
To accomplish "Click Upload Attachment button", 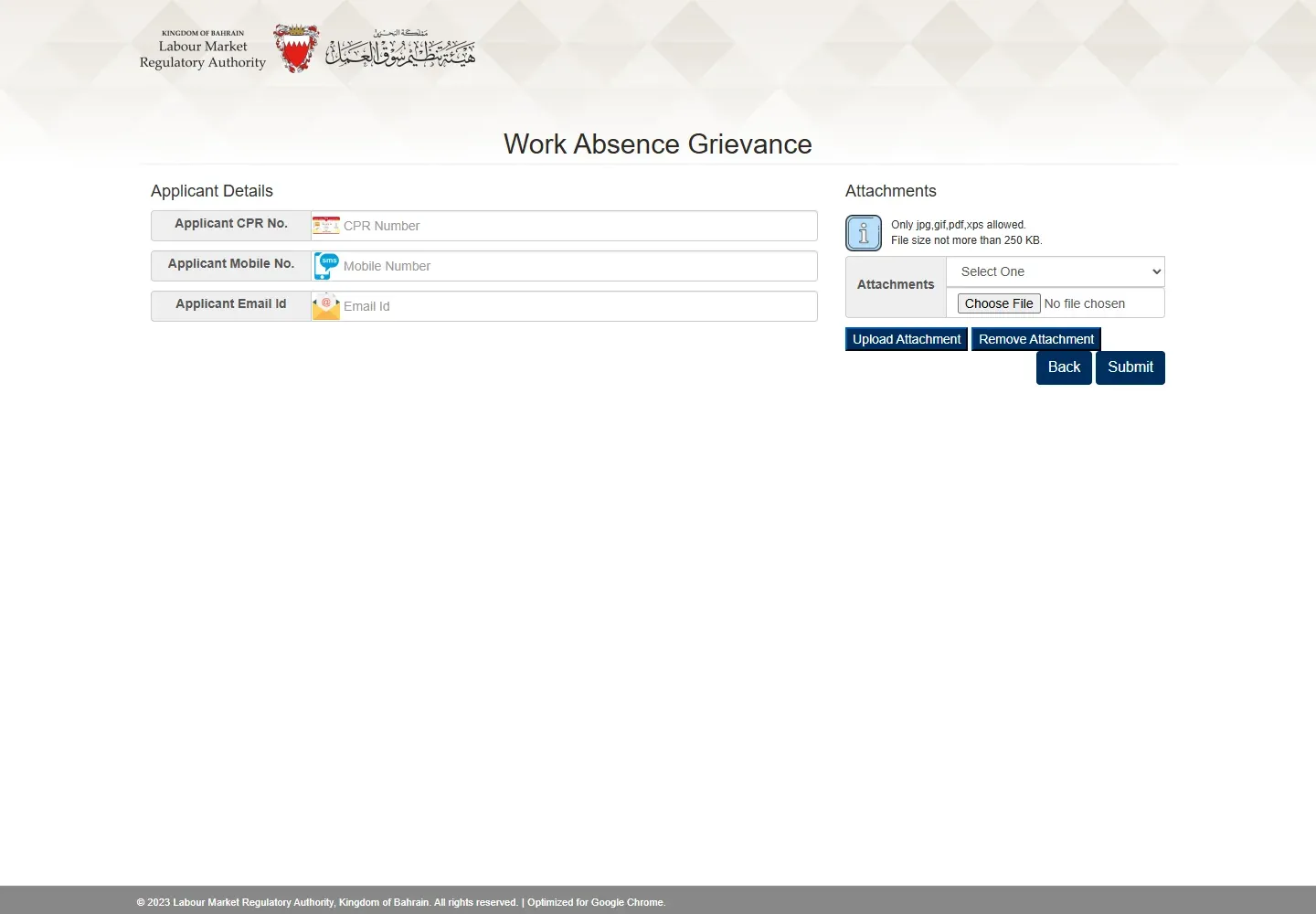I will coord(907,339).
